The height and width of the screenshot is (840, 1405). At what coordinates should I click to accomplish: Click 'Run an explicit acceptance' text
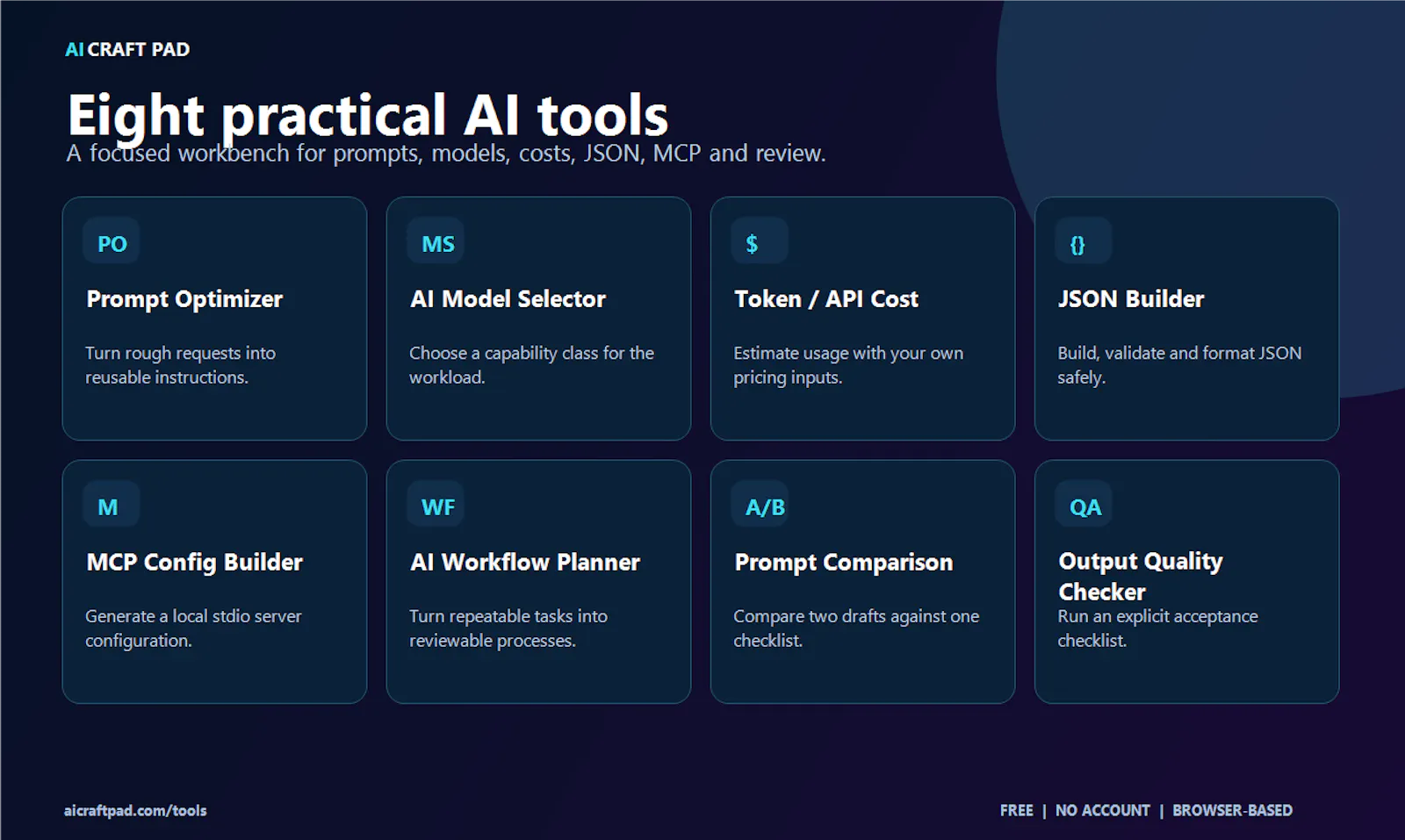(x=1157, y=628)
